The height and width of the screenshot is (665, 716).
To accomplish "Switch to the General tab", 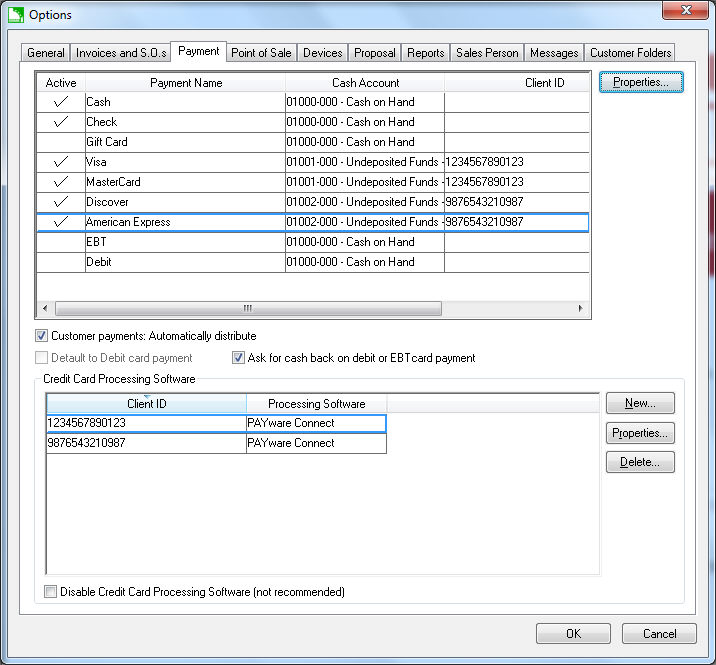I will (46, 53).
